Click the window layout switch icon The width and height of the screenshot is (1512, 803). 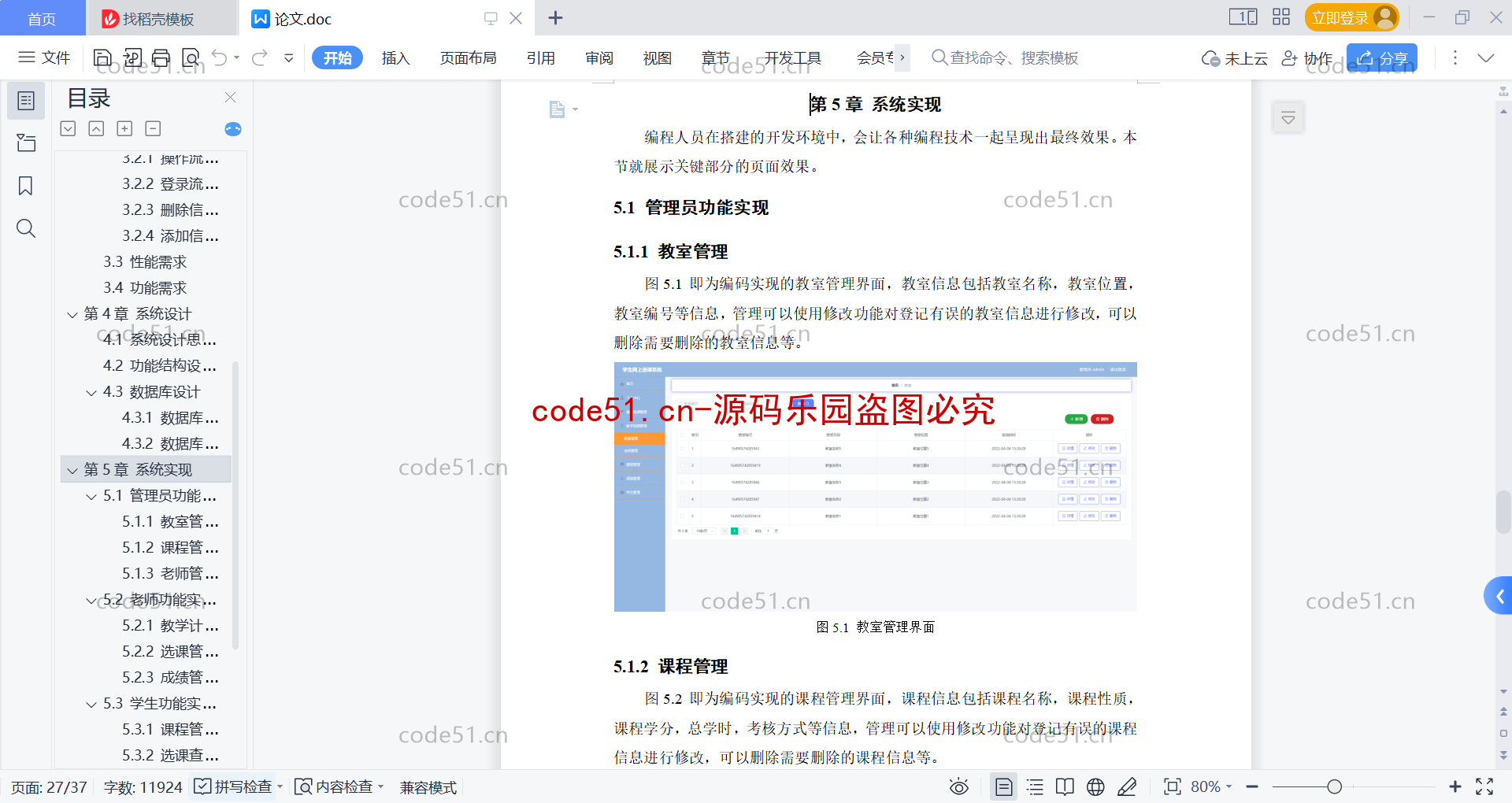(x=1243, y=17)
